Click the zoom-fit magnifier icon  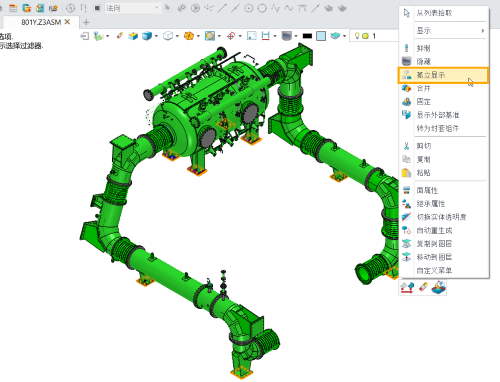point(210,36)
